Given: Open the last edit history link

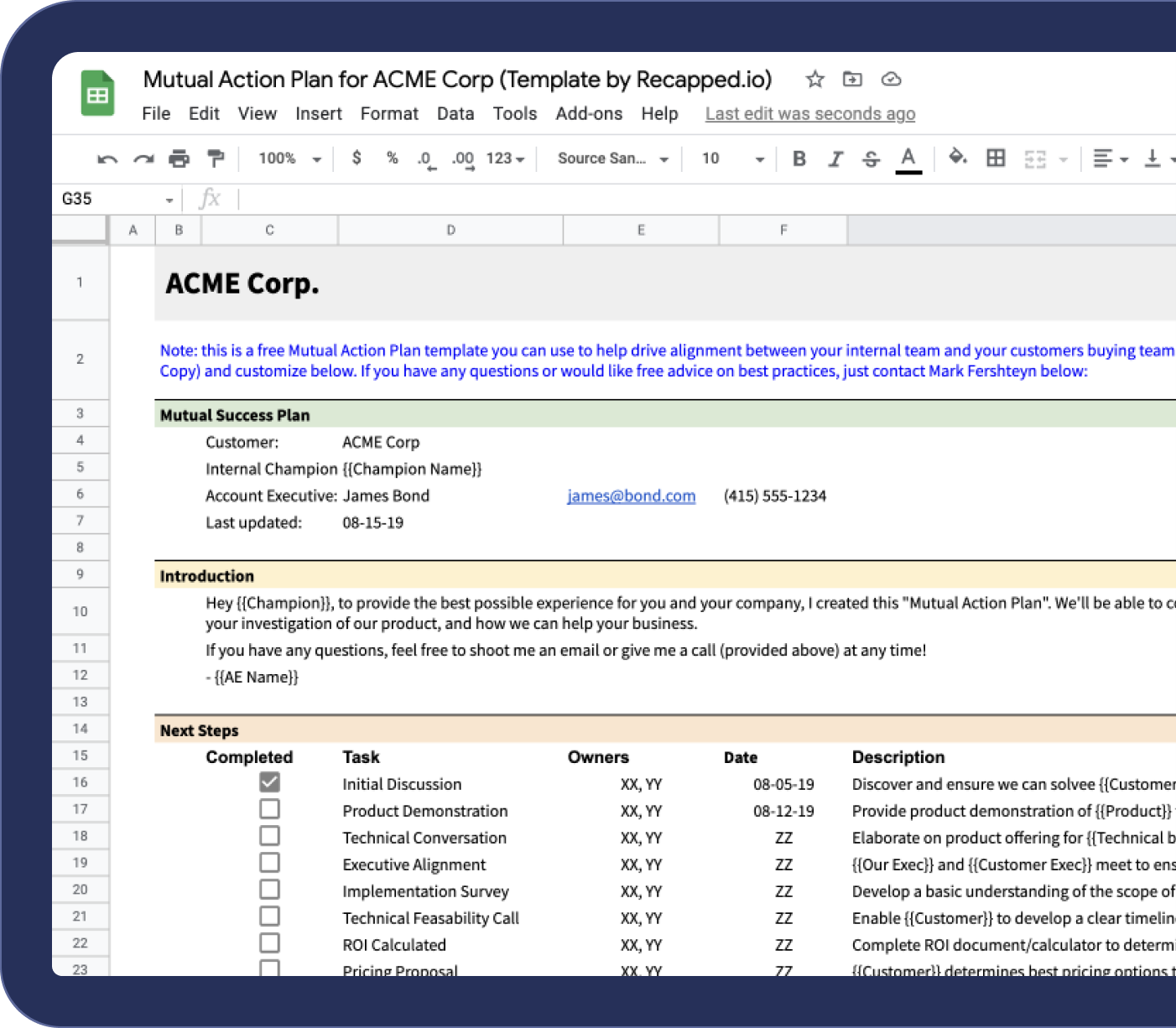Looking at the screenshot, I should point(809,114).
